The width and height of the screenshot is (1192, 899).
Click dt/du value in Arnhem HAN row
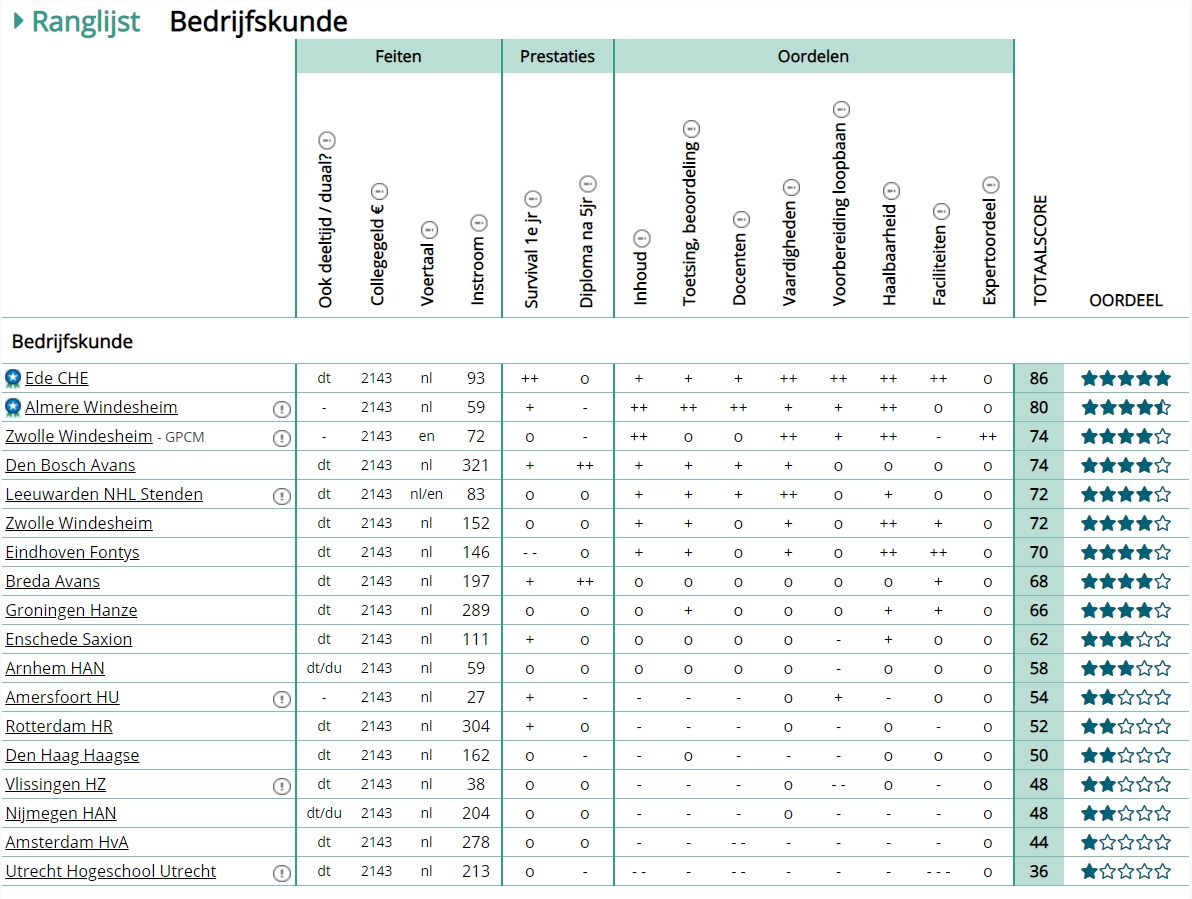[324, 668]
